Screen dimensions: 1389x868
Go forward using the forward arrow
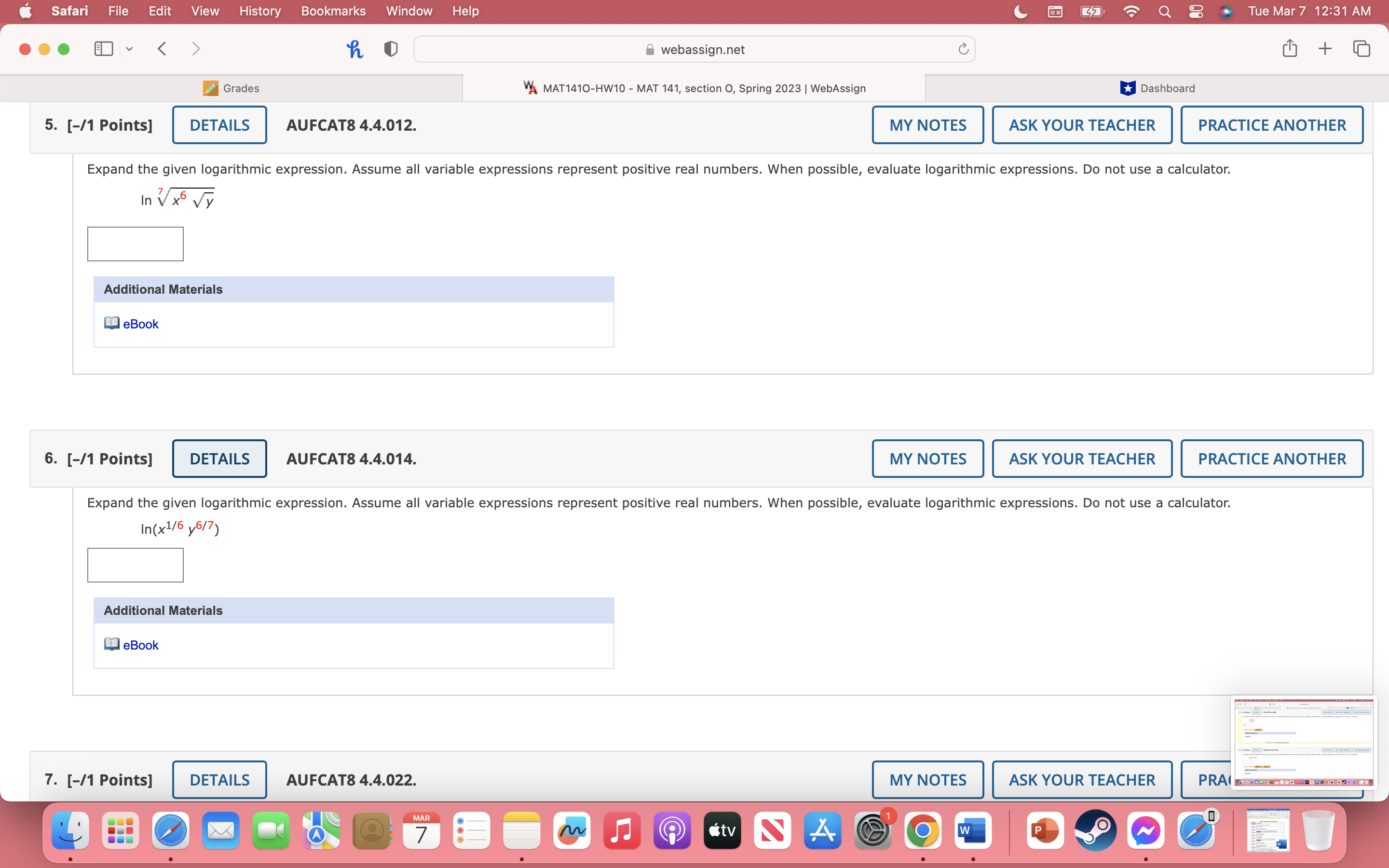click(196, 49)
